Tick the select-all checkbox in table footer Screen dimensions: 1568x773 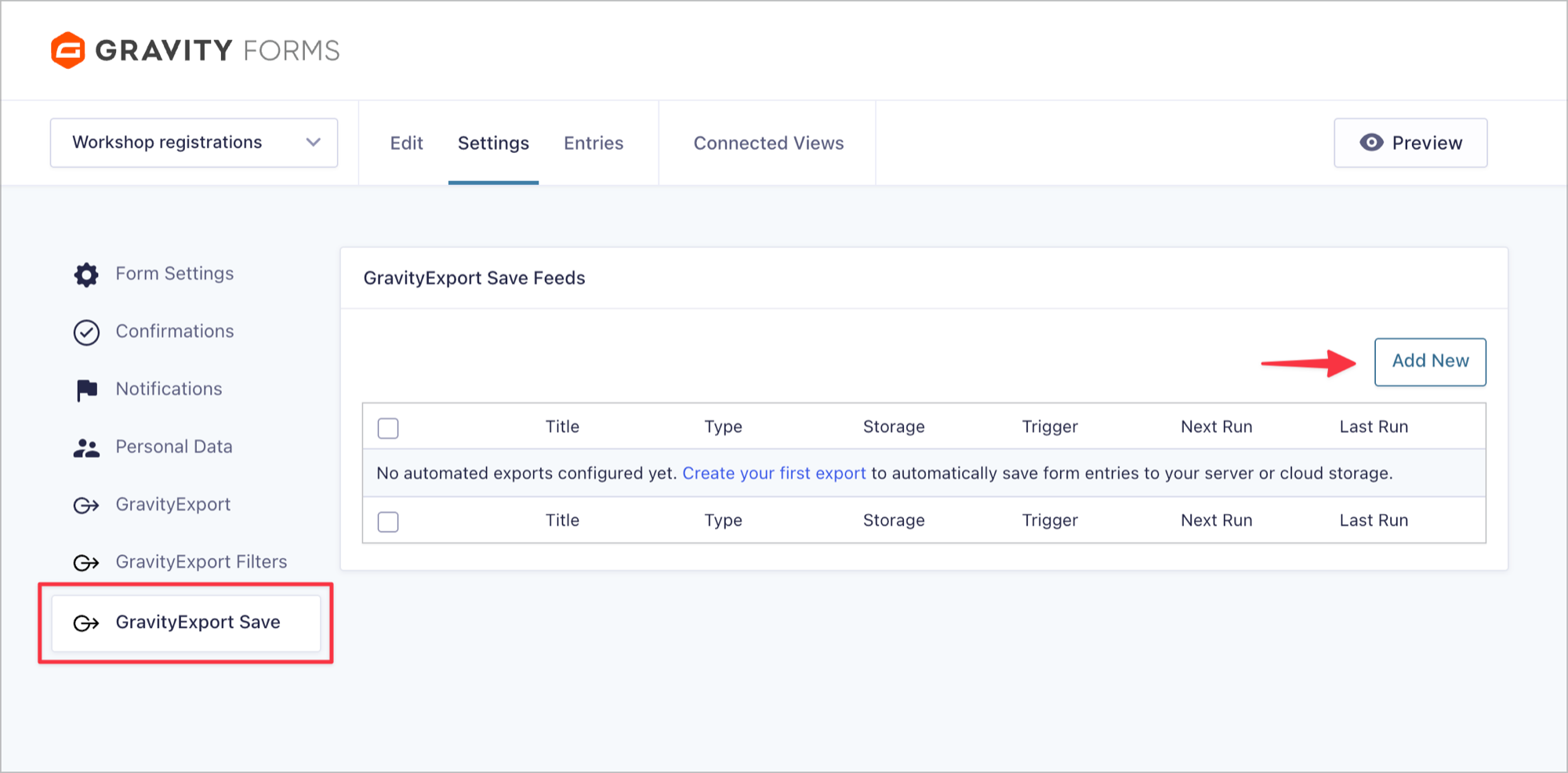click(388, 521)
